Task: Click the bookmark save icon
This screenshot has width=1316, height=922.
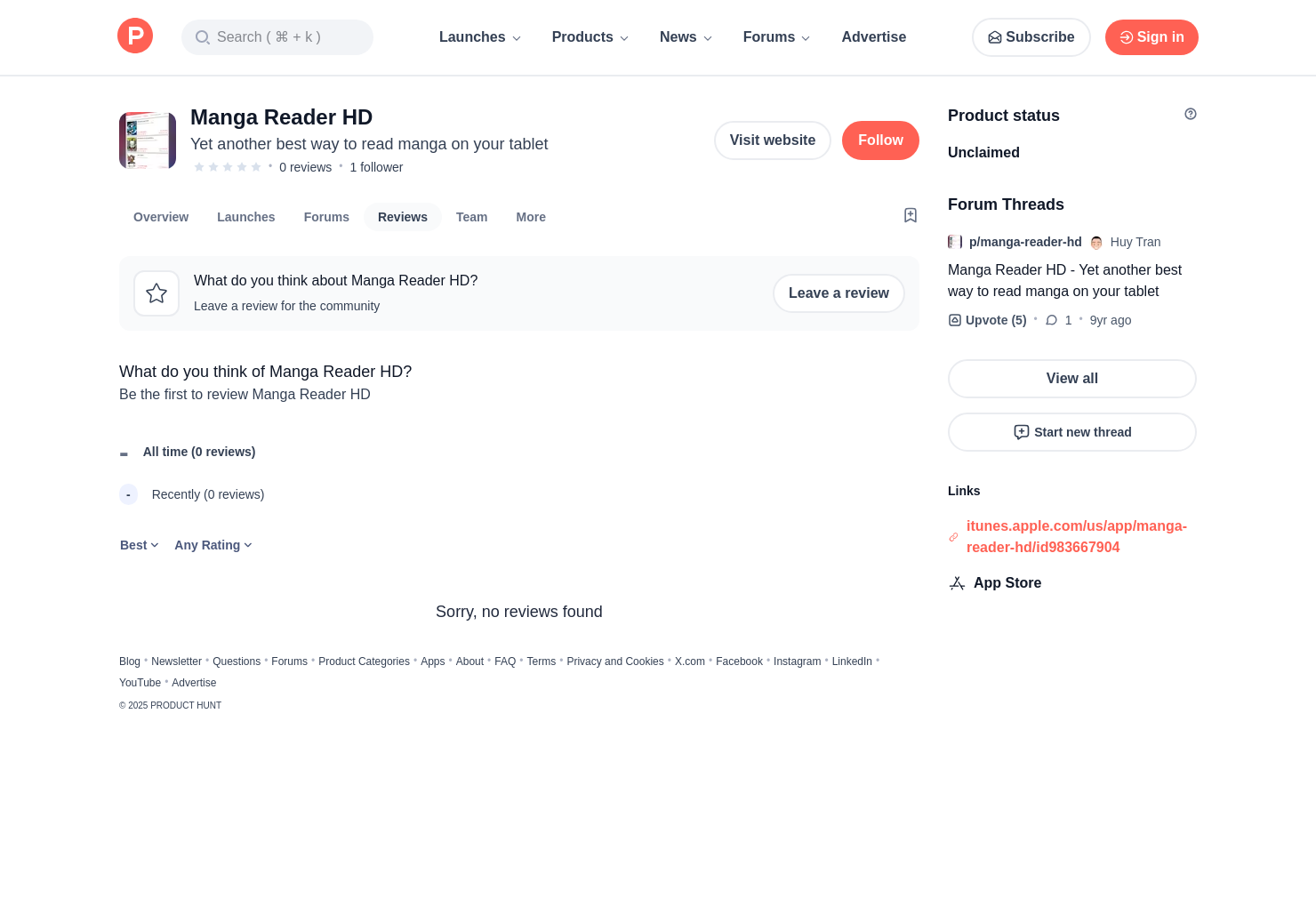Action: coord(910,215)
